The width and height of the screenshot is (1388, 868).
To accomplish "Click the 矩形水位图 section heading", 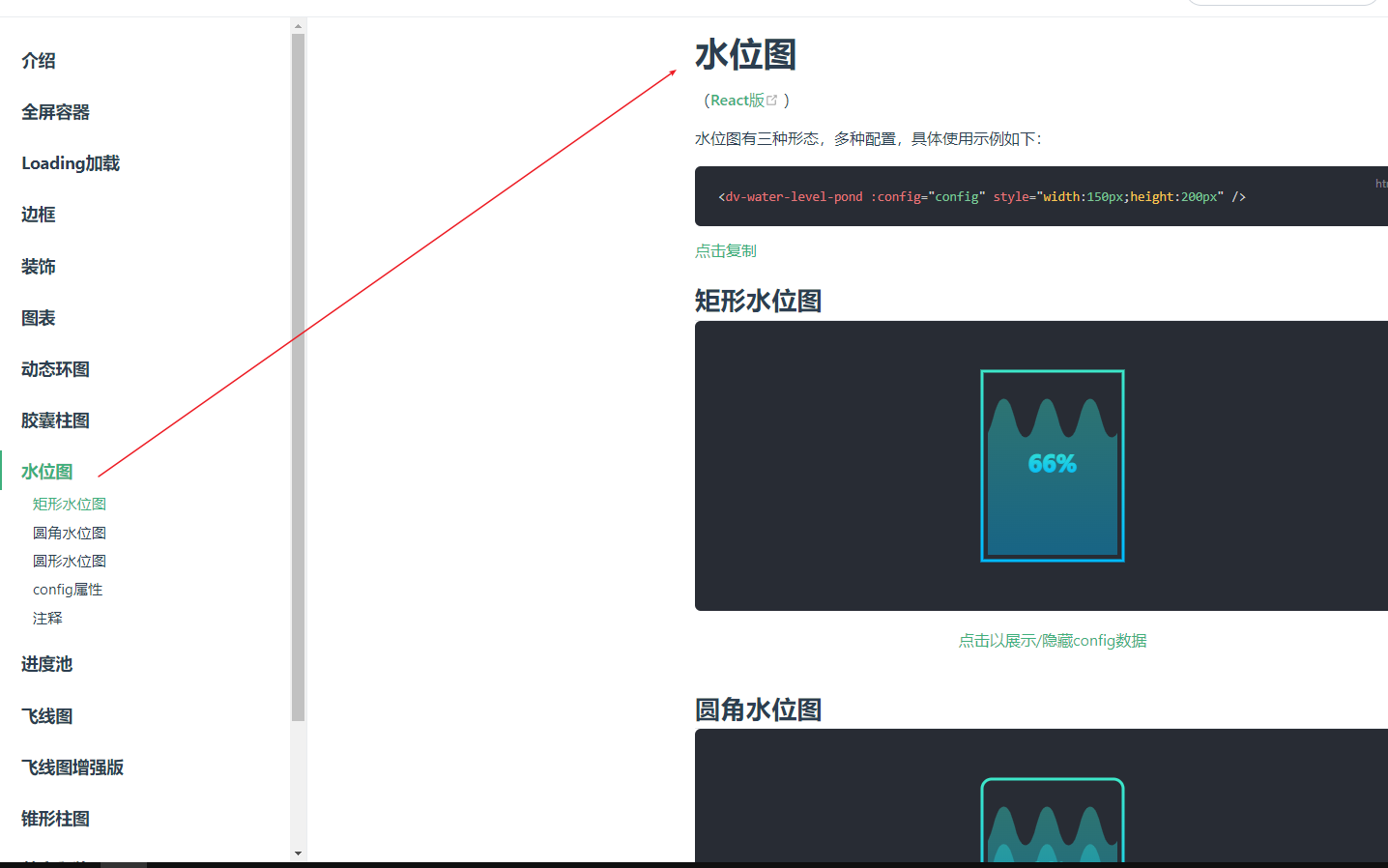I will [759, 301].
